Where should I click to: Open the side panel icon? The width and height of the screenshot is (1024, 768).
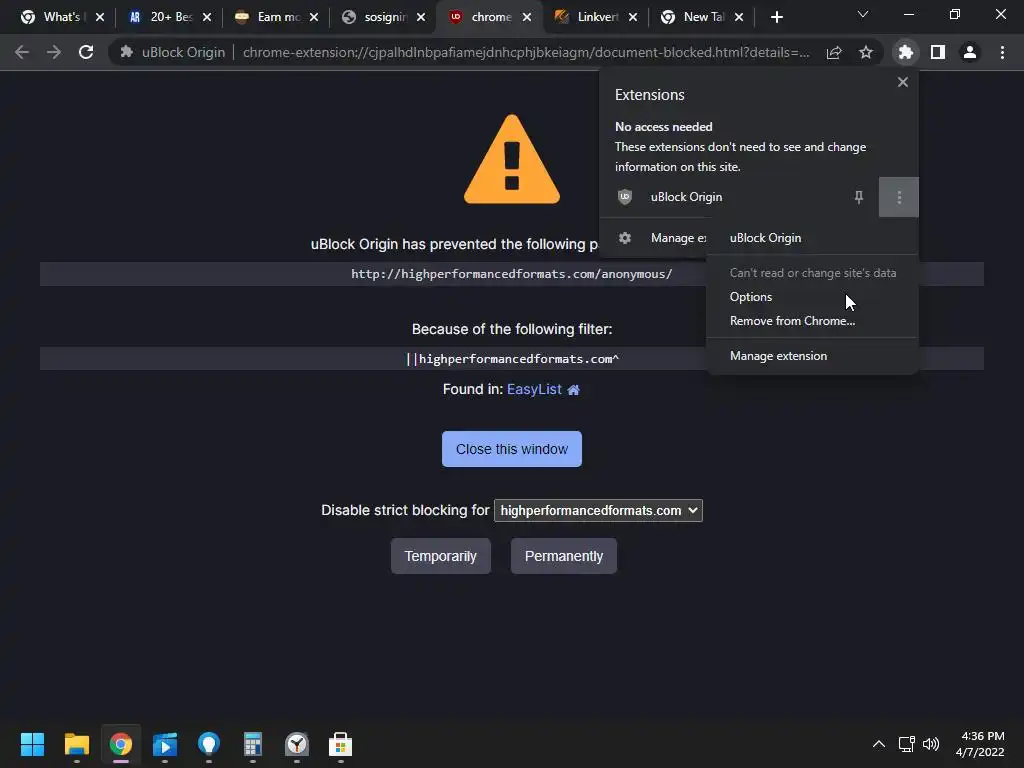[x=938, y=52]
